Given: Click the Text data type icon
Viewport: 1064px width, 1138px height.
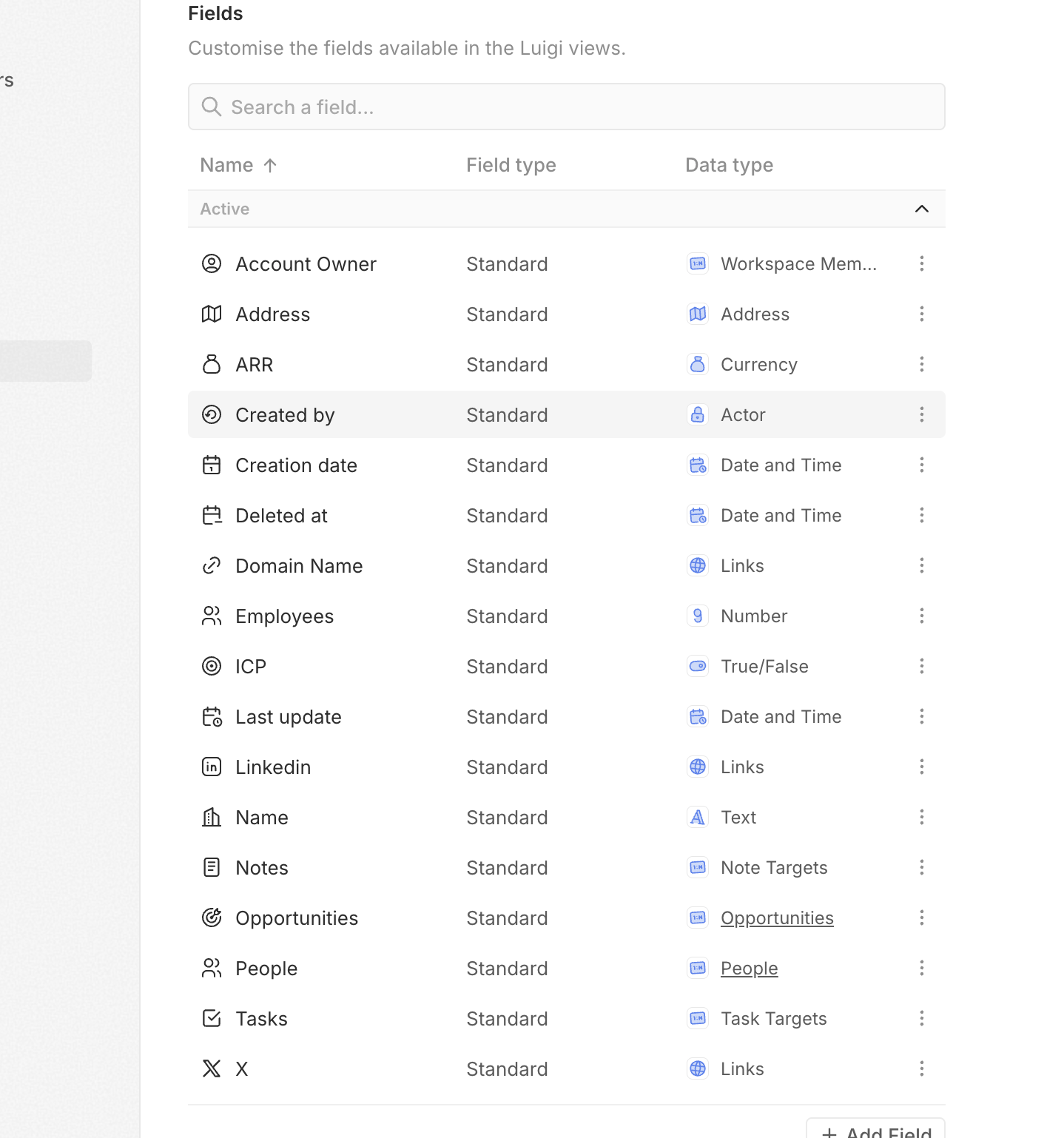Looking at the screenshot, I should tap(698, 817).
